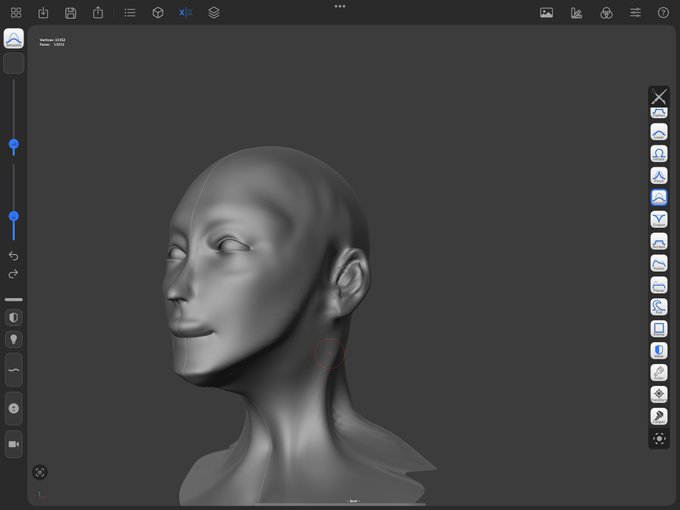The width and height of the screenshot is (680, 510).
Task: Select the Pull wave brush
Action: 659,307
